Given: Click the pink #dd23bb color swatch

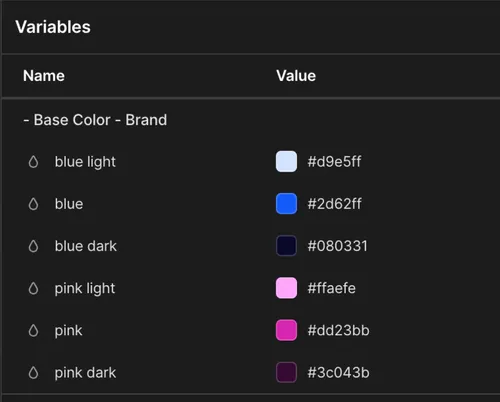Looking at the screenshot, I should (286, 330).
